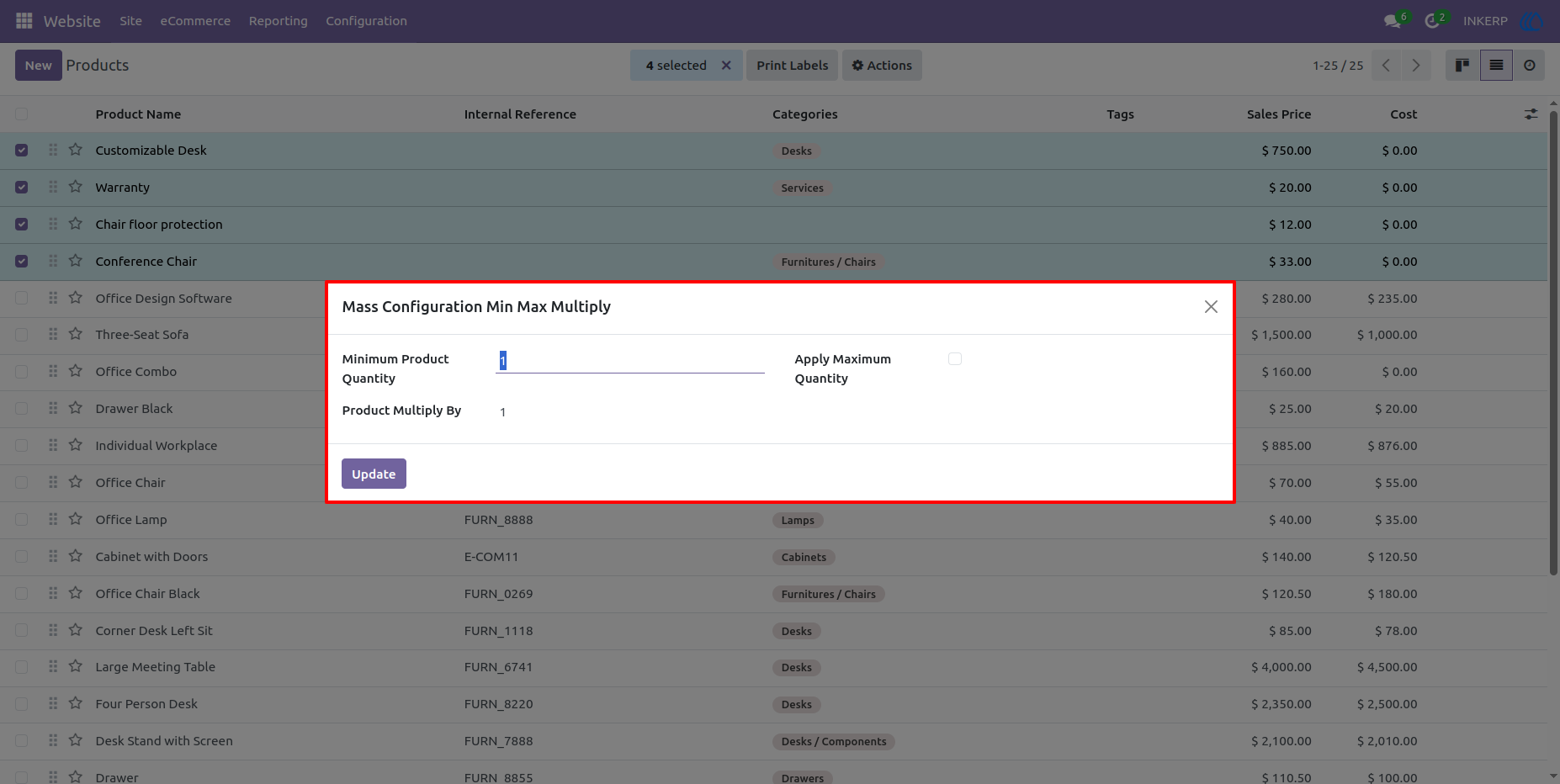Open the chat messages icon
Viewport: 1560px width, 784px height.
click(x=1393, y=21)
